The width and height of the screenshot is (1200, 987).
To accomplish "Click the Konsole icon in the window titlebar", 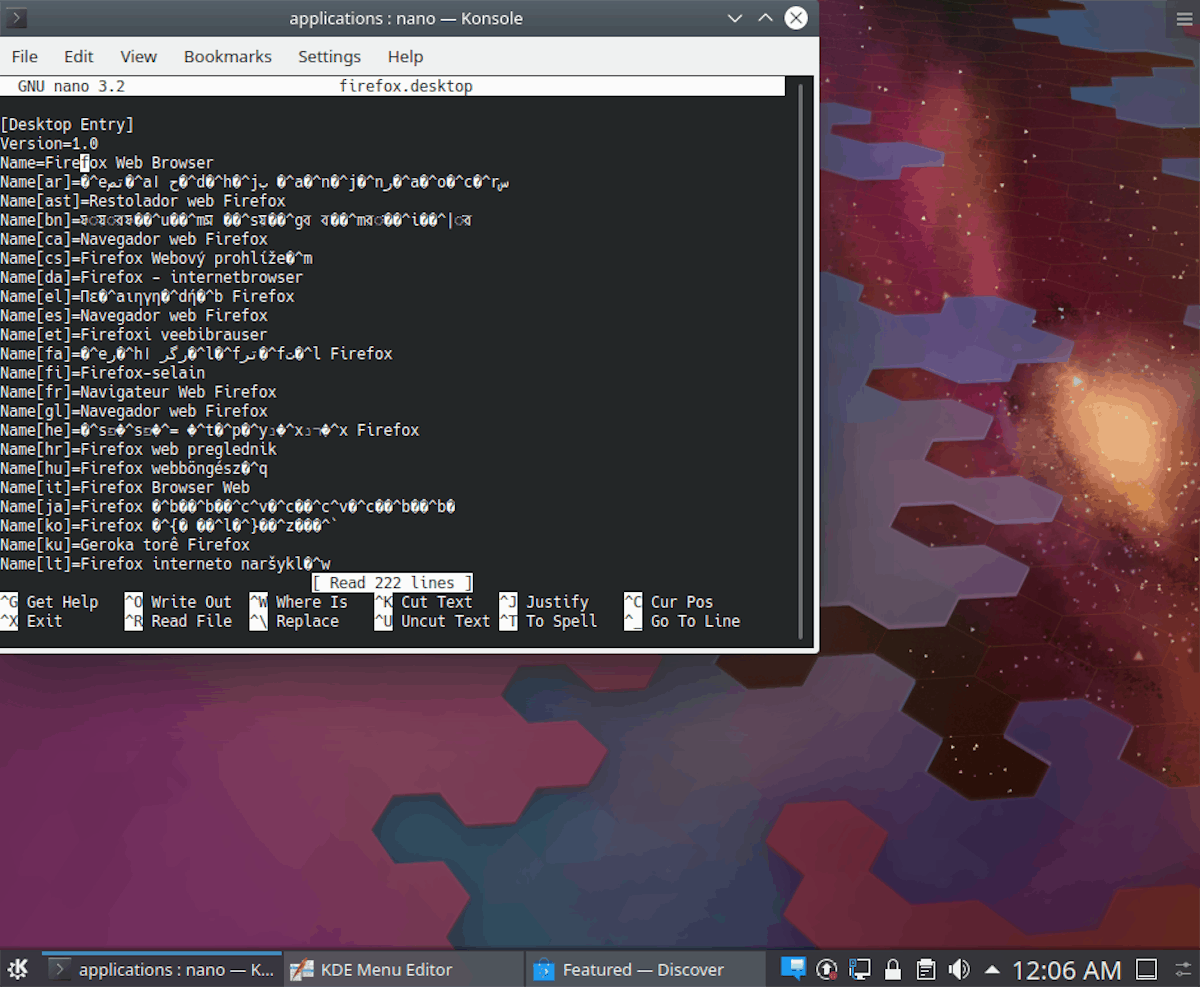I will pos(16,18).
